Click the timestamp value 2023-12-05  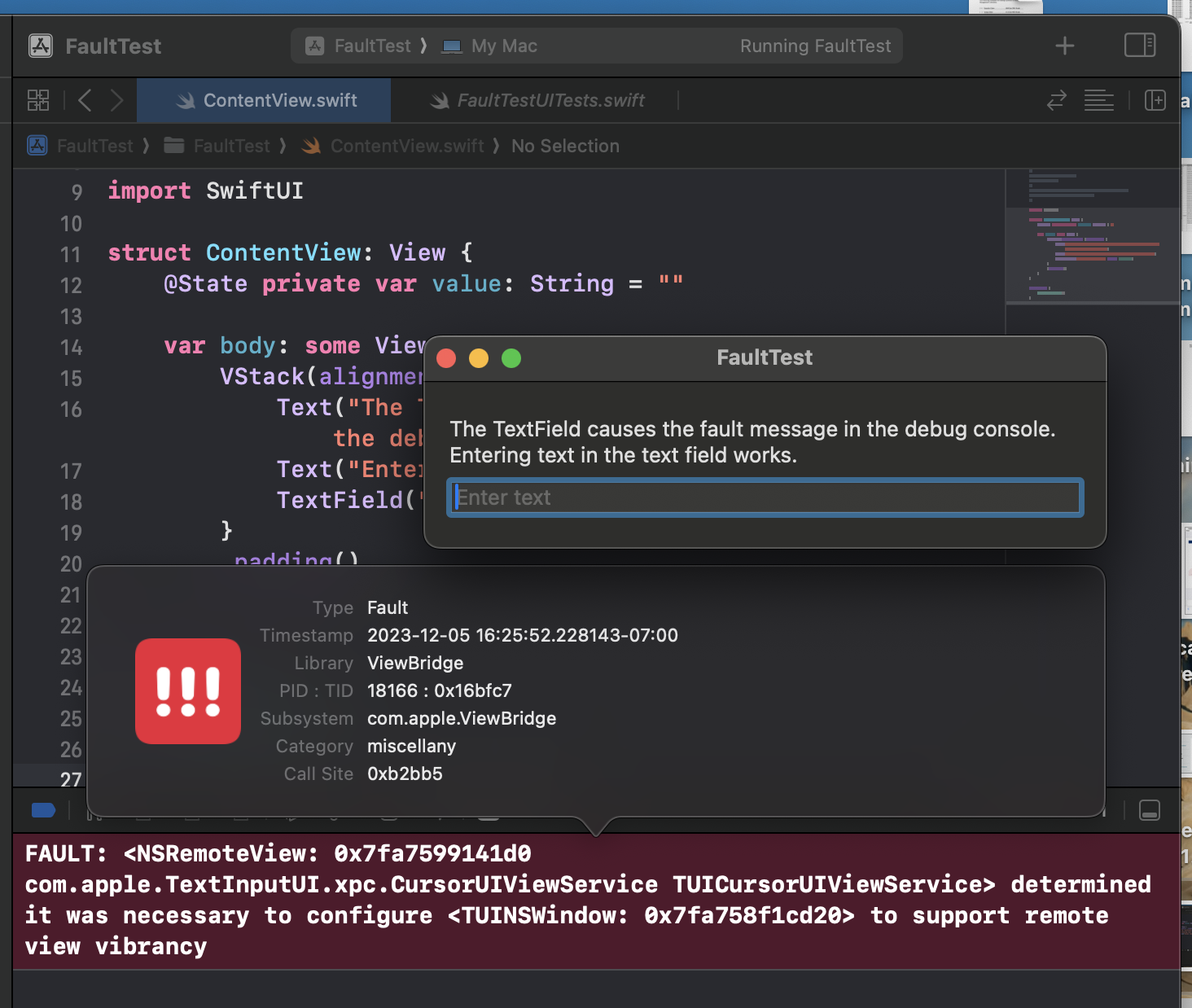point(523,635)
